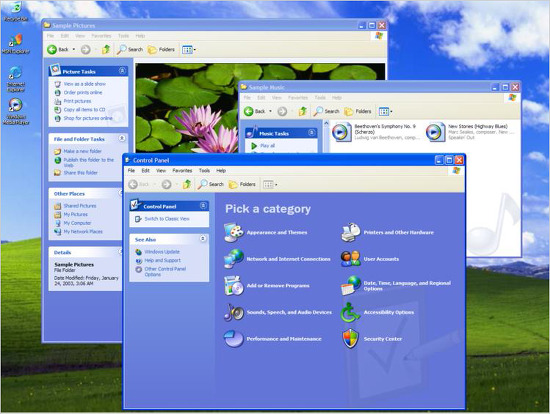Screen dimensions: 550x414
Task: Click My Computer under Other Places
Action: pos(77,223)
